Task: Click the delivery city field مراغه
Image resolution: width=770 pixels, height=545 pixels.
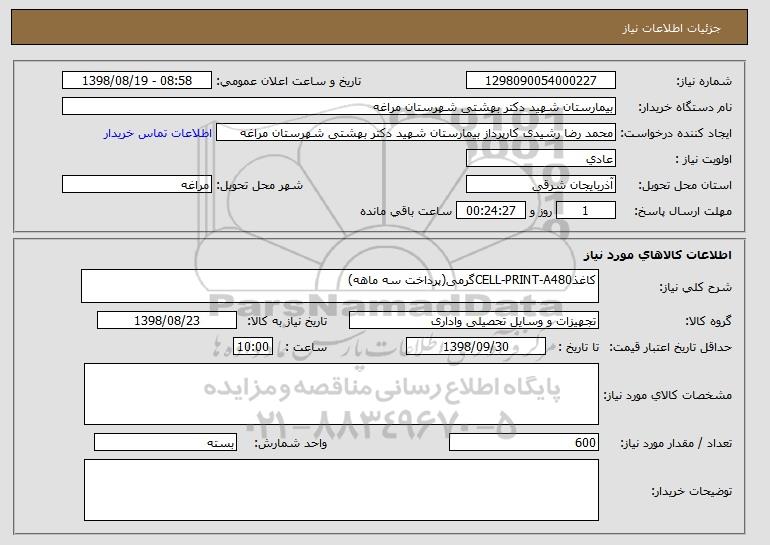Action: tap(137, 185)
